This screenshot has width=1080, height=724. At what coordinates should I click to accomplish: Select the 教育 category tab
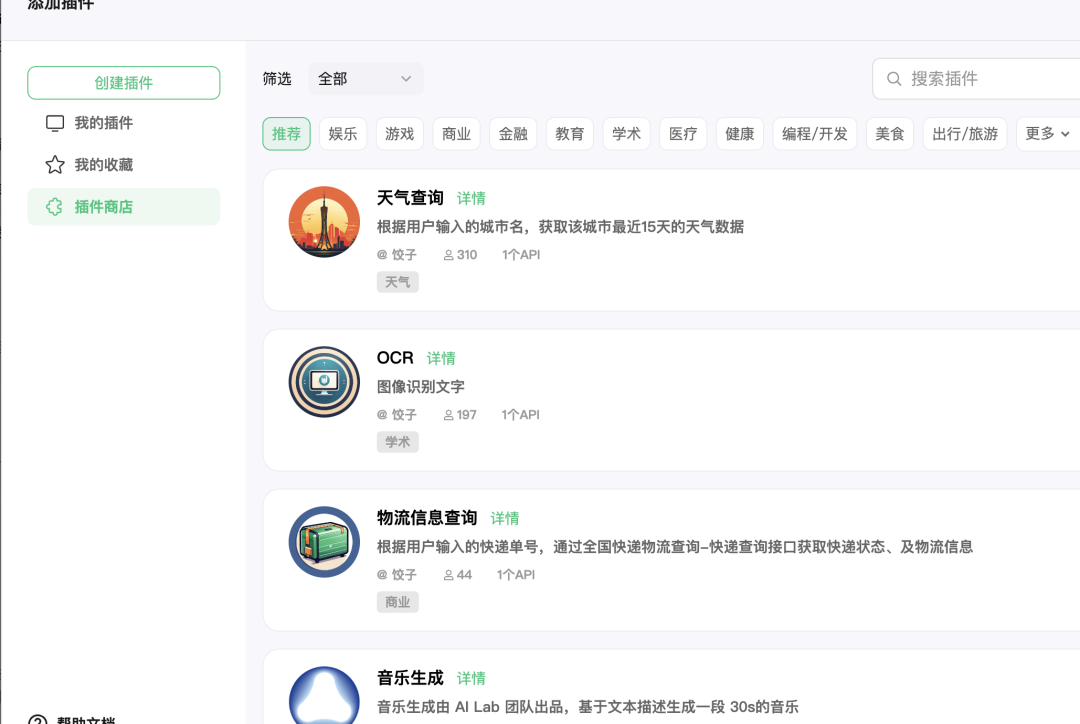(570, 134)
